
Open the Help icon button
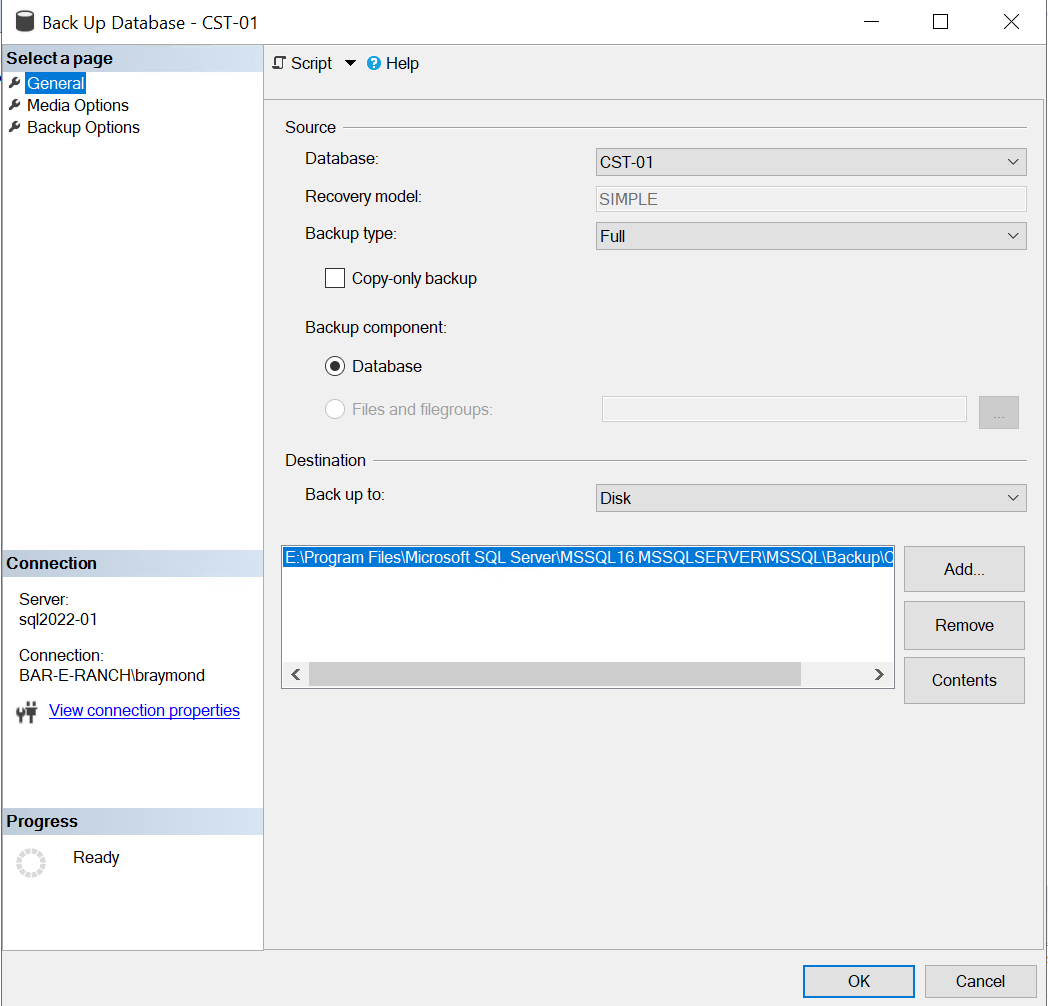point(374,63)
